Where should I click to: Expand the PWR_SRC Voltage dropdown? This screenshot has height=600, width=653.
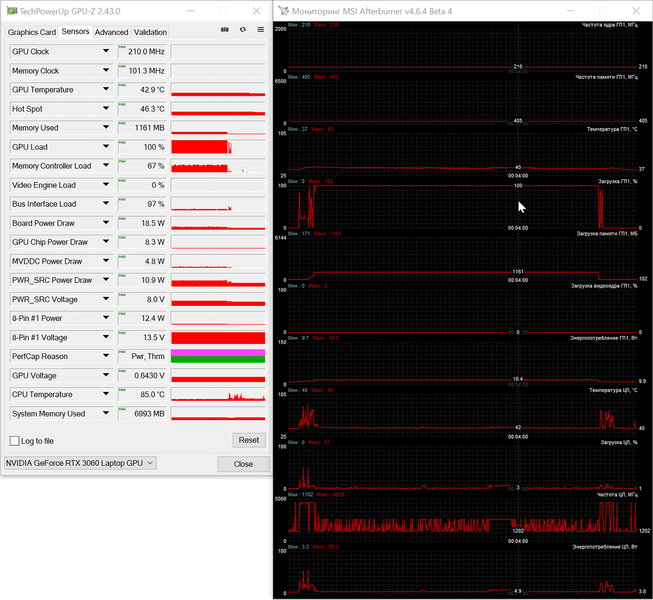(106, 299)
